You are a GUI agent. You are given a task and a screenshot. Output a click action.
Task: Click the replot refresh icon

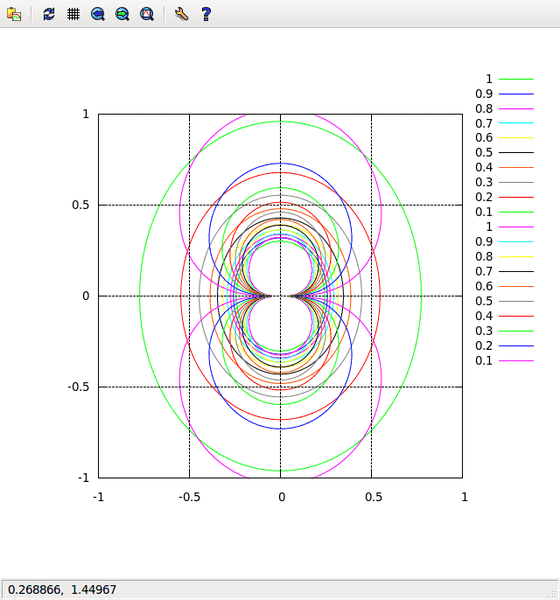[x=49, y=15]
